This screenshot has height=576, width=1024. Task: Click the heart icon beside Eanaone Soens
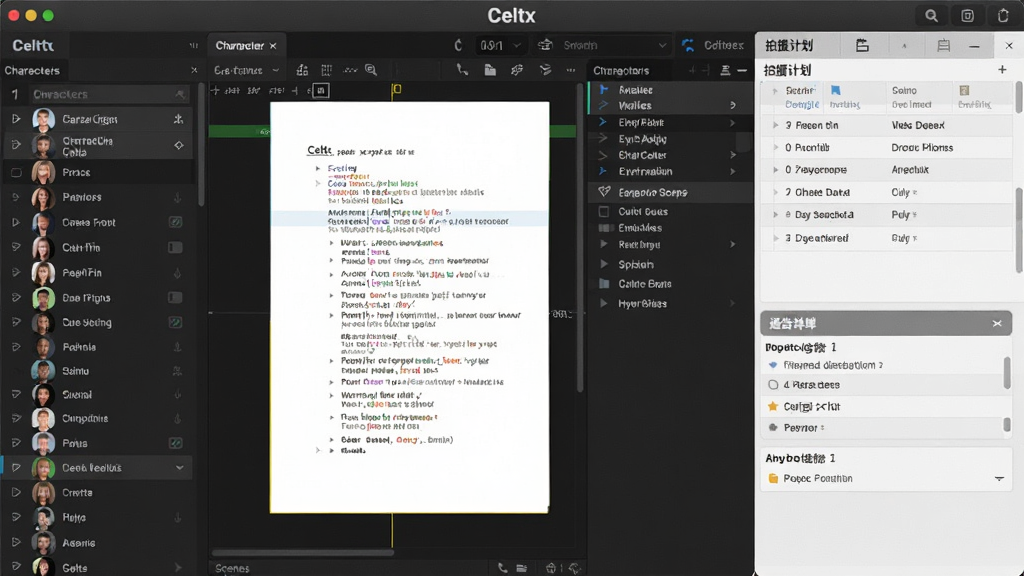[x=604, y=192]
